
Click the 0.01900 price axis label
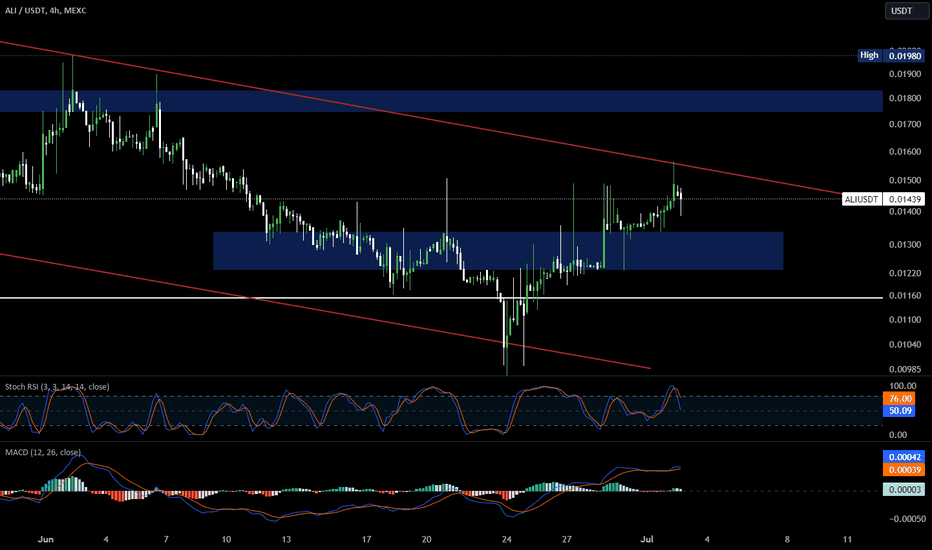[x=905, y=74]
